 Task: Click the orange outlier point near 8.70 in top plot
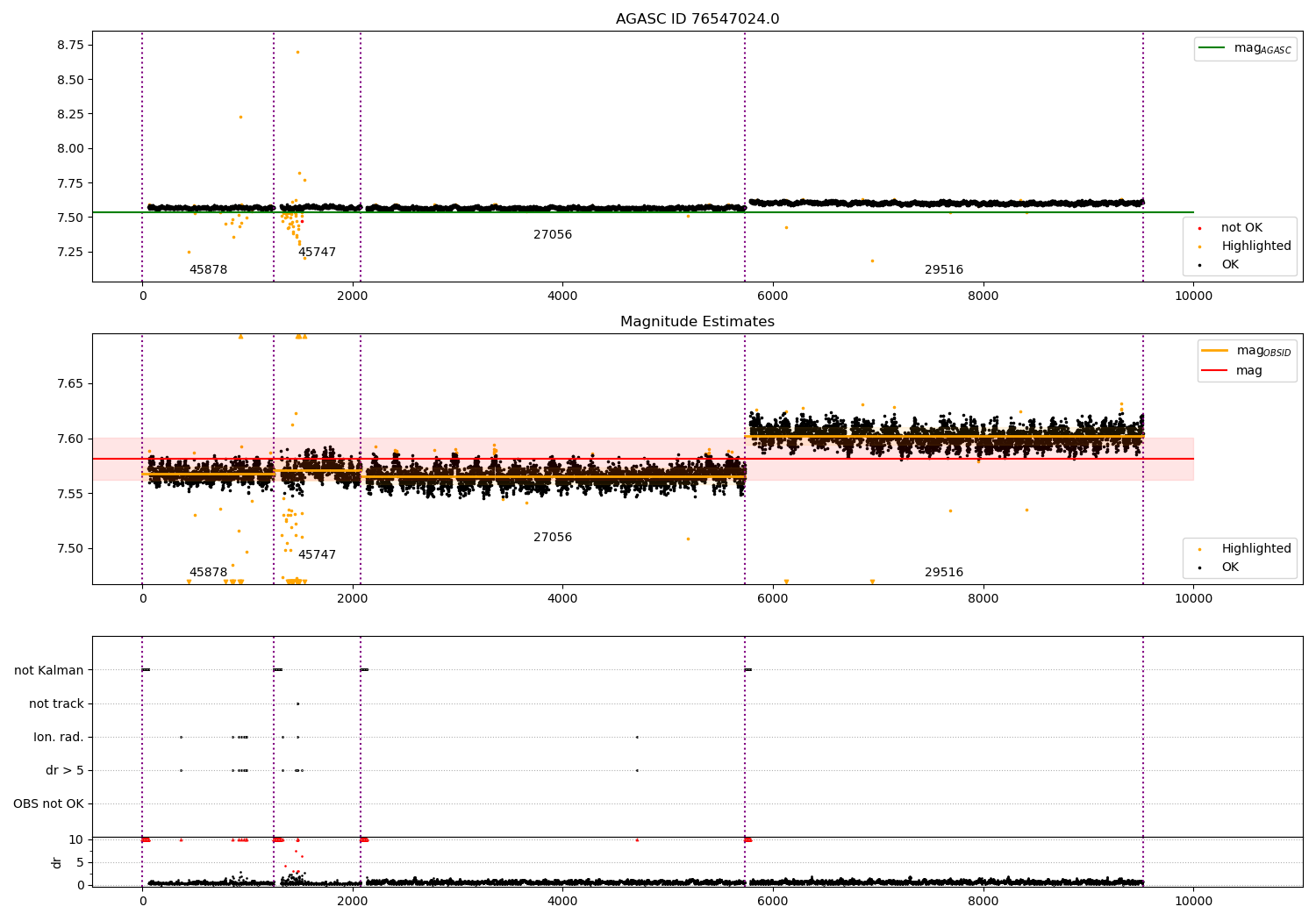coord(297,52)
